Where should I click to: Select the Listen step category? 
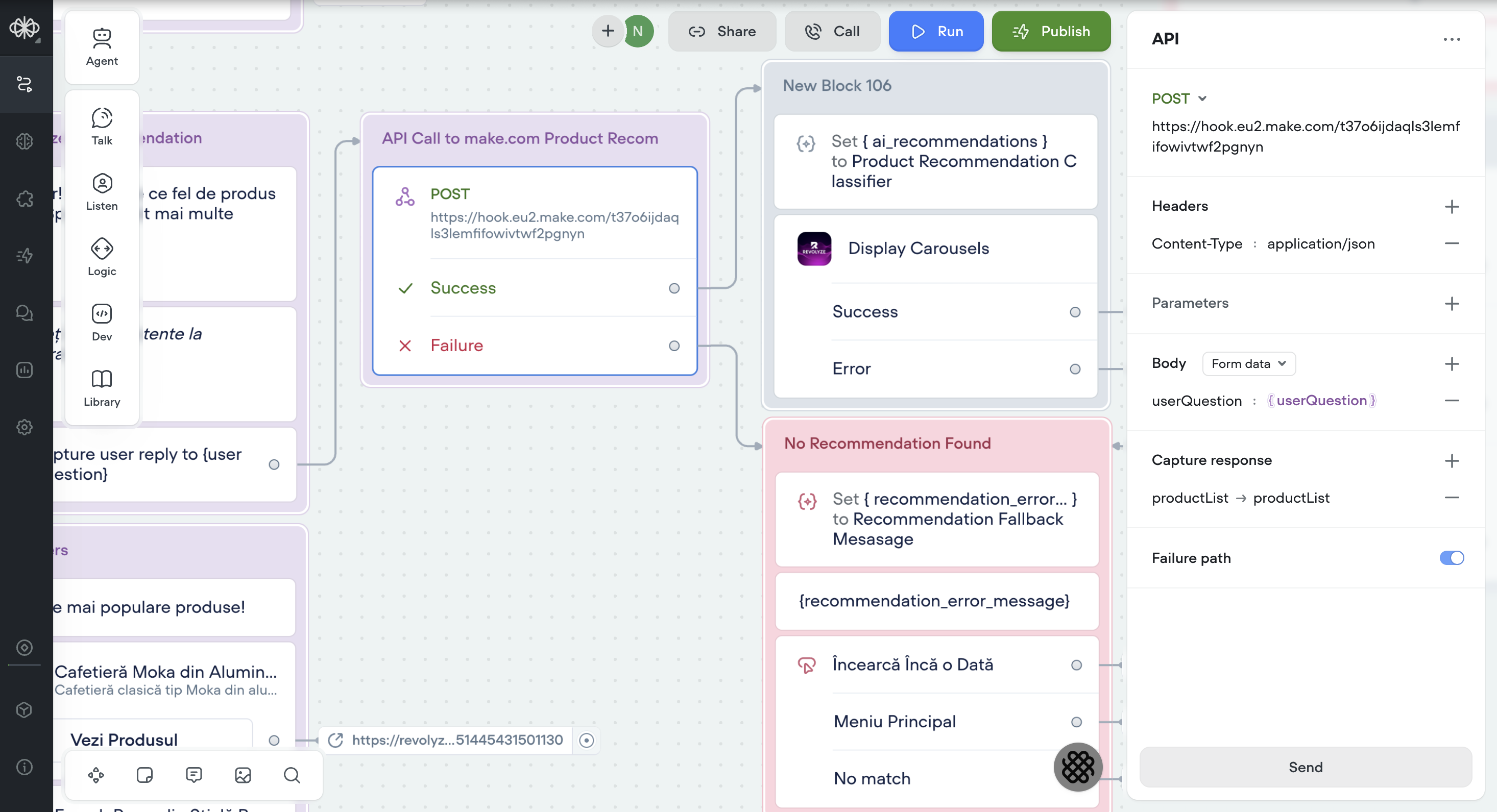coord(102,192)
